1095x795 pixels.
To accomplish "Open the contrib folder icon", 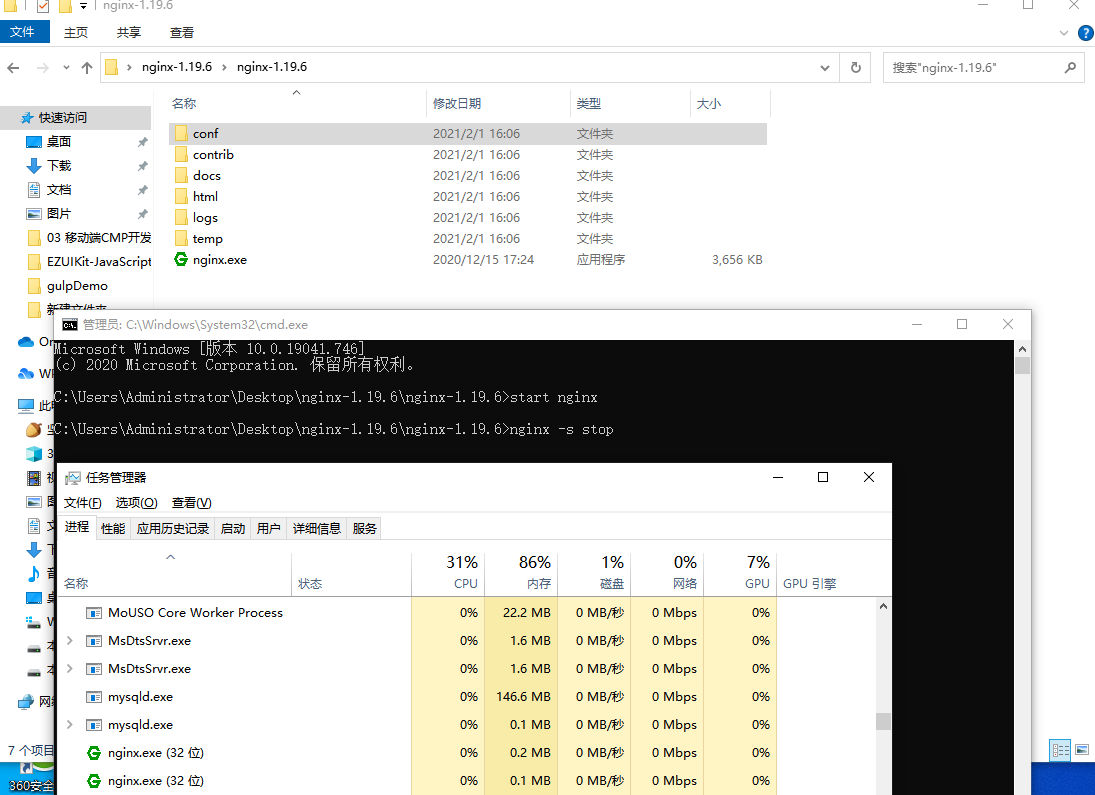I will (x=182, y=154).
